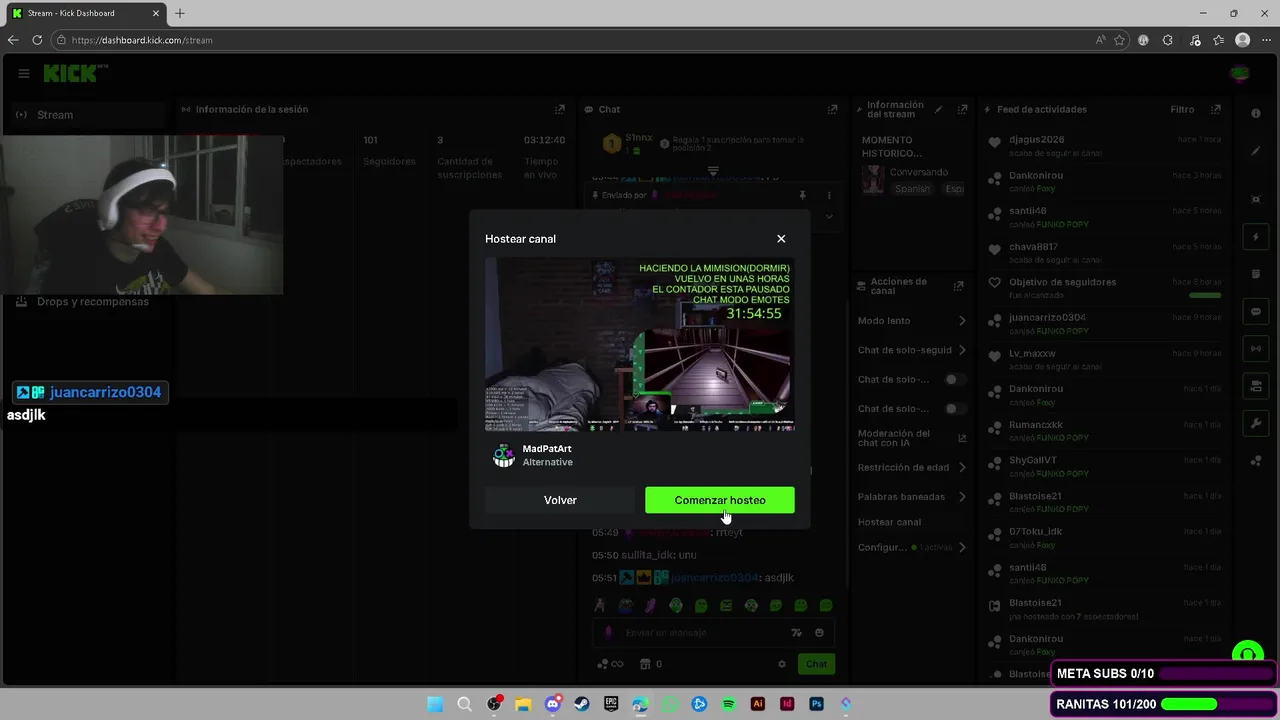Image resolution: width=1280 pixels, height=720 pixels.
Task: Pop out the Información del stream panel
Action: click(x=962, y=110)
